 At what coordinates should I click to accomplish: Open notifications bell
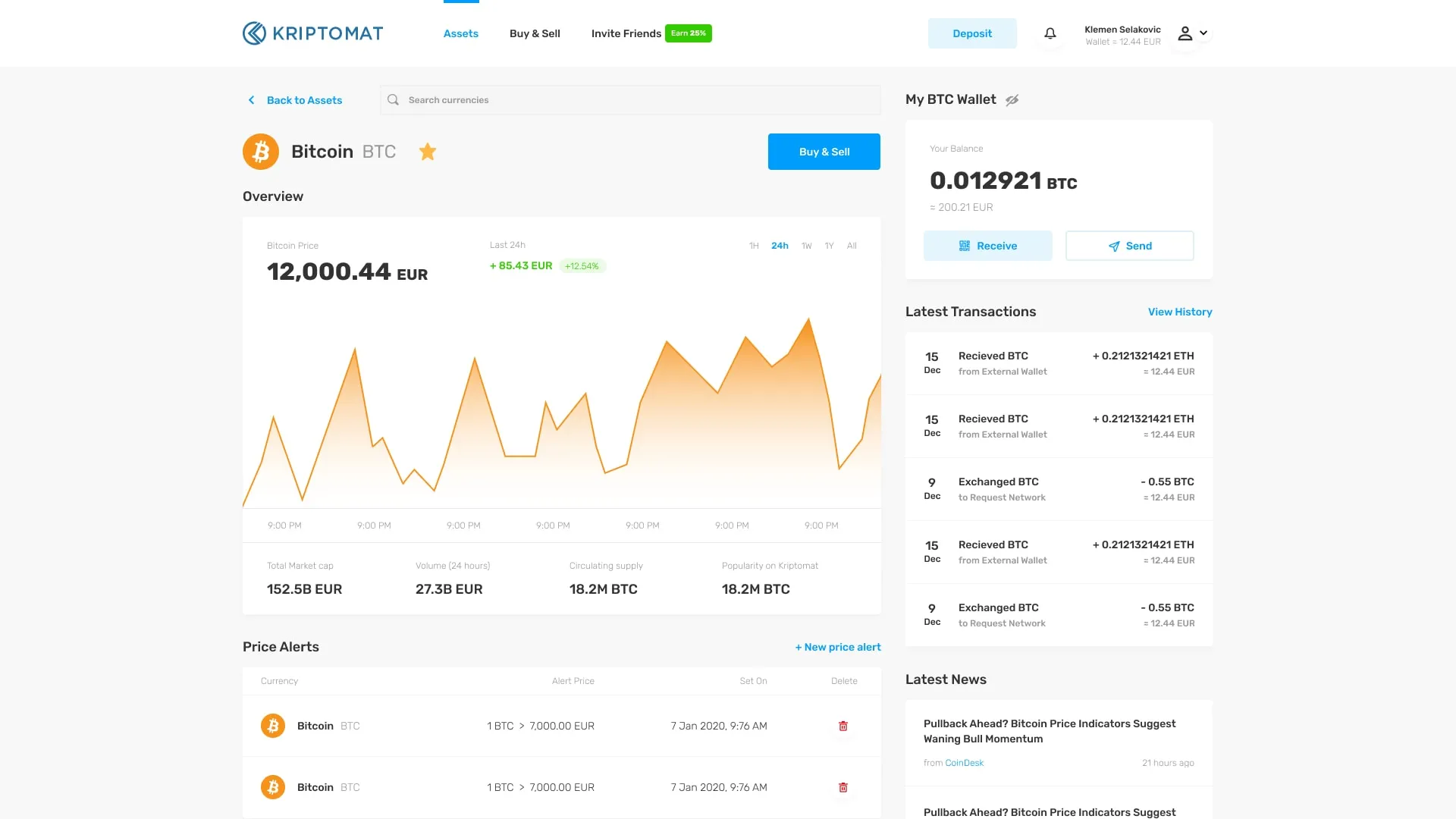click(x=1050, y=33)
